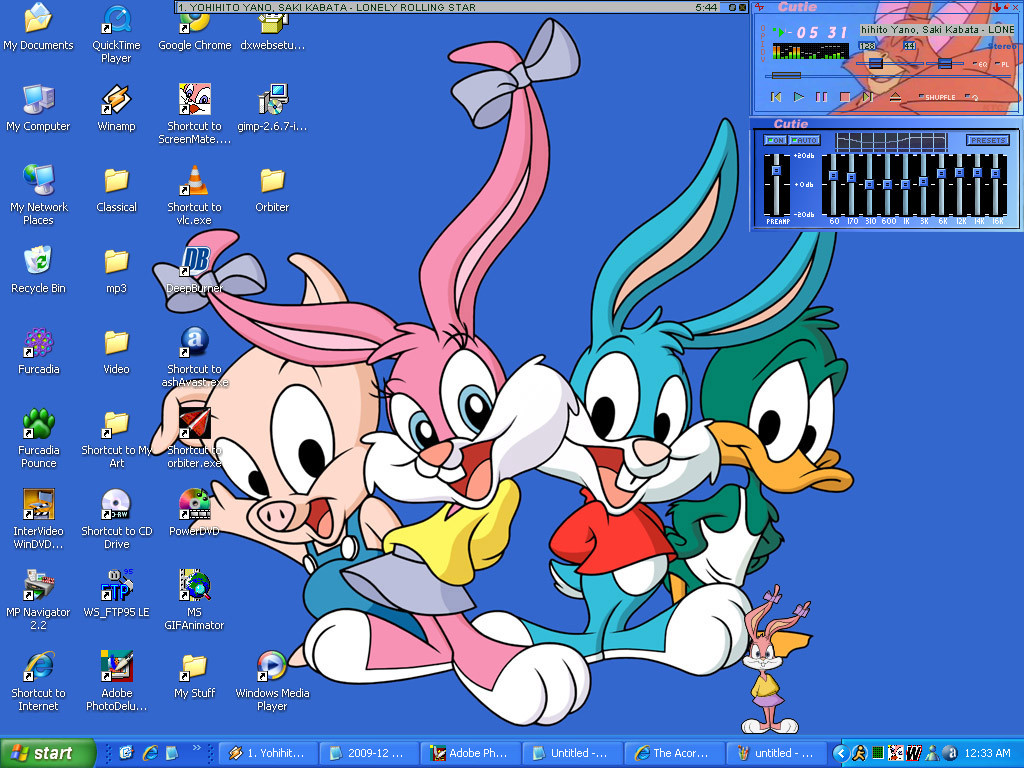Screen dimensions: 1024x768
Task: Open the Shortcut to vlc.exe icon
Action: (x=195, y=196)
